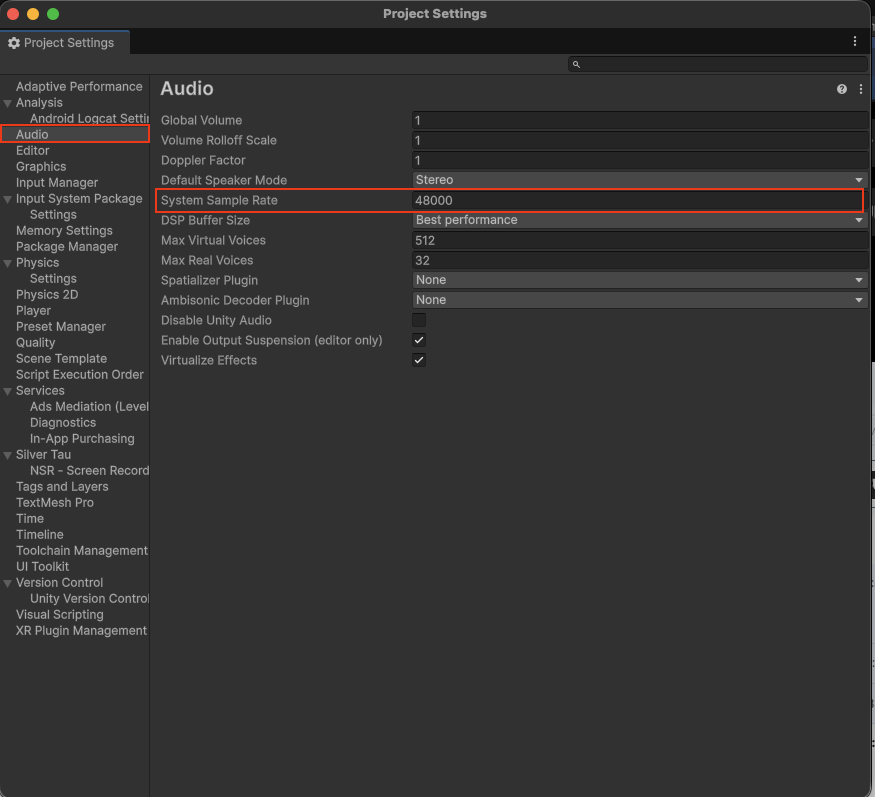Select Graphics in the settings sidebar

(41, 167)
